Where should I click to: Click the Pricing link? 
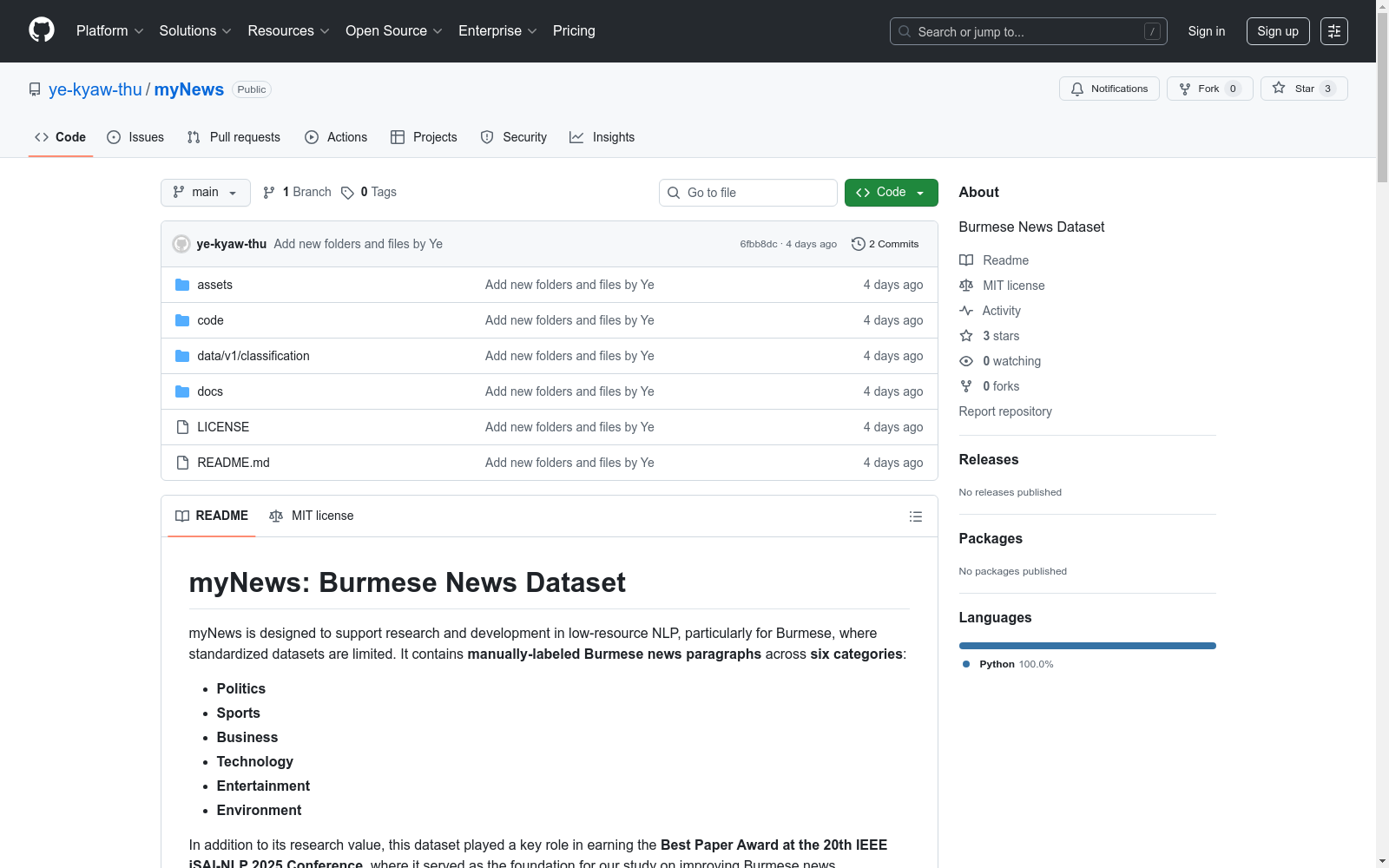[574, 31]
